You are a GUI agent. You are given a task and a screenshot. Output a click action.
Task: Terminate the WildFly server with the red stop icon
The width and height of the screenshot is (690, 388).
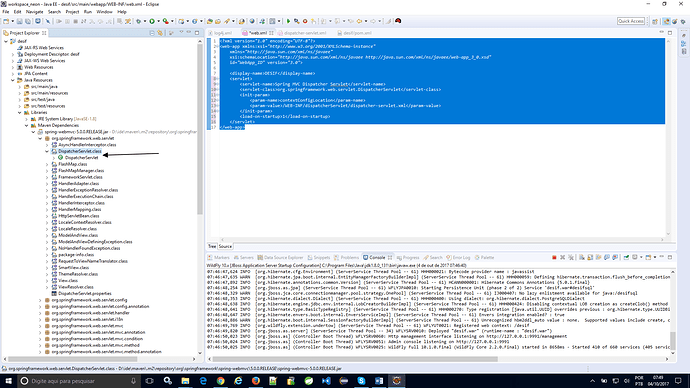pos(554,257)
